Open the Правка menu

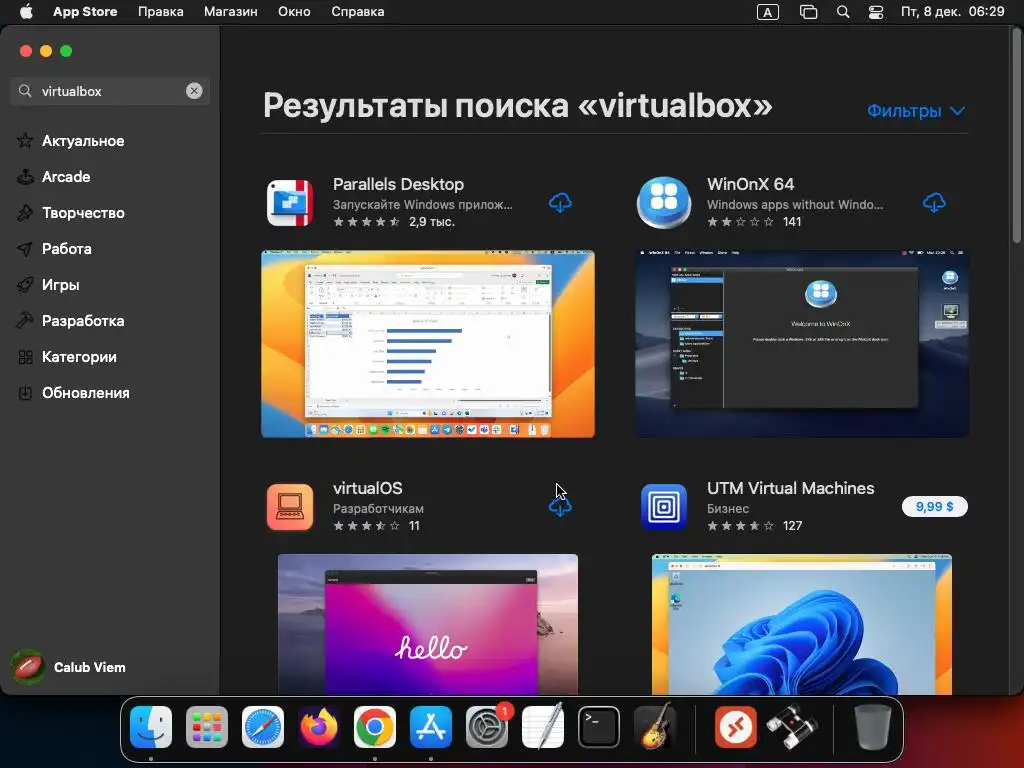(x=160, y=12)
